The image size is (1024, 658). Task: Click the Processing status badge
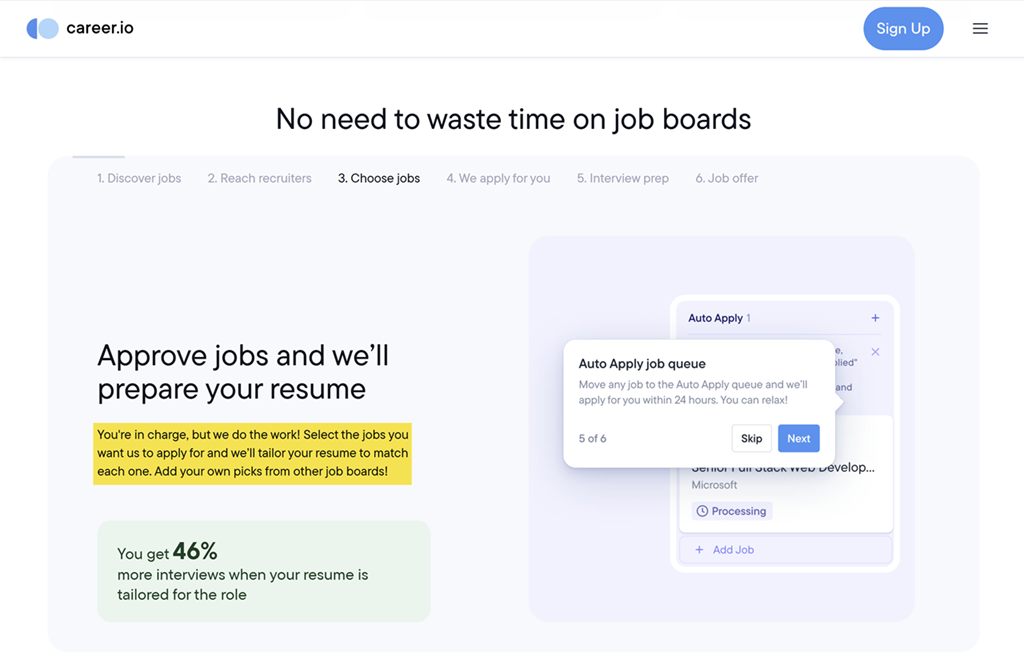tap(732, 511)
